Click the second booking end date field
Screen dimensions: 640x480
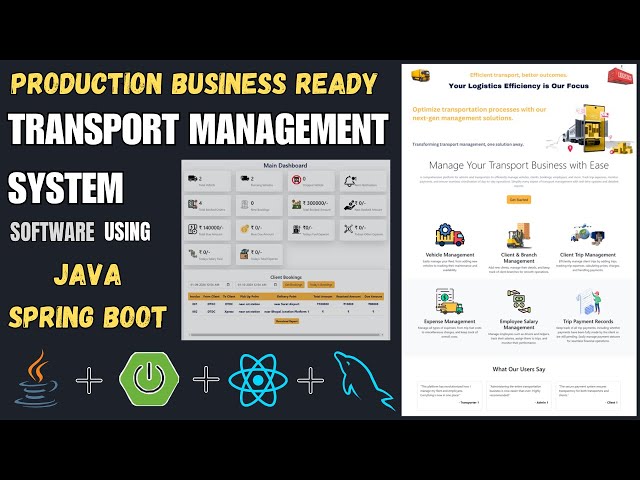pyautogui.click(x=257, y=284)
